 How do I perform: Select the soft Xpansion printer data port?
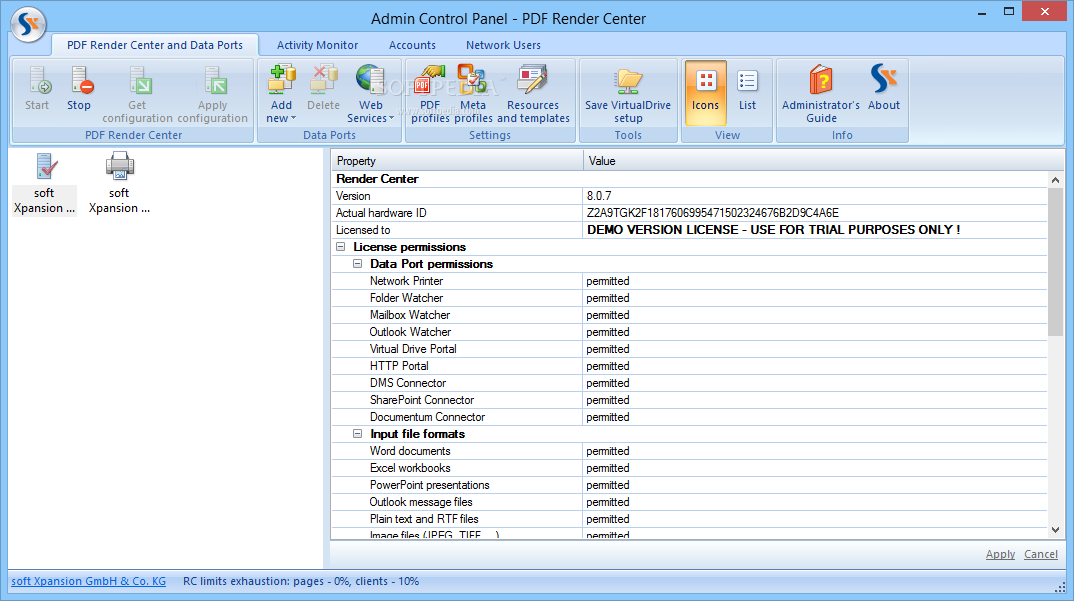pos(119,184)
